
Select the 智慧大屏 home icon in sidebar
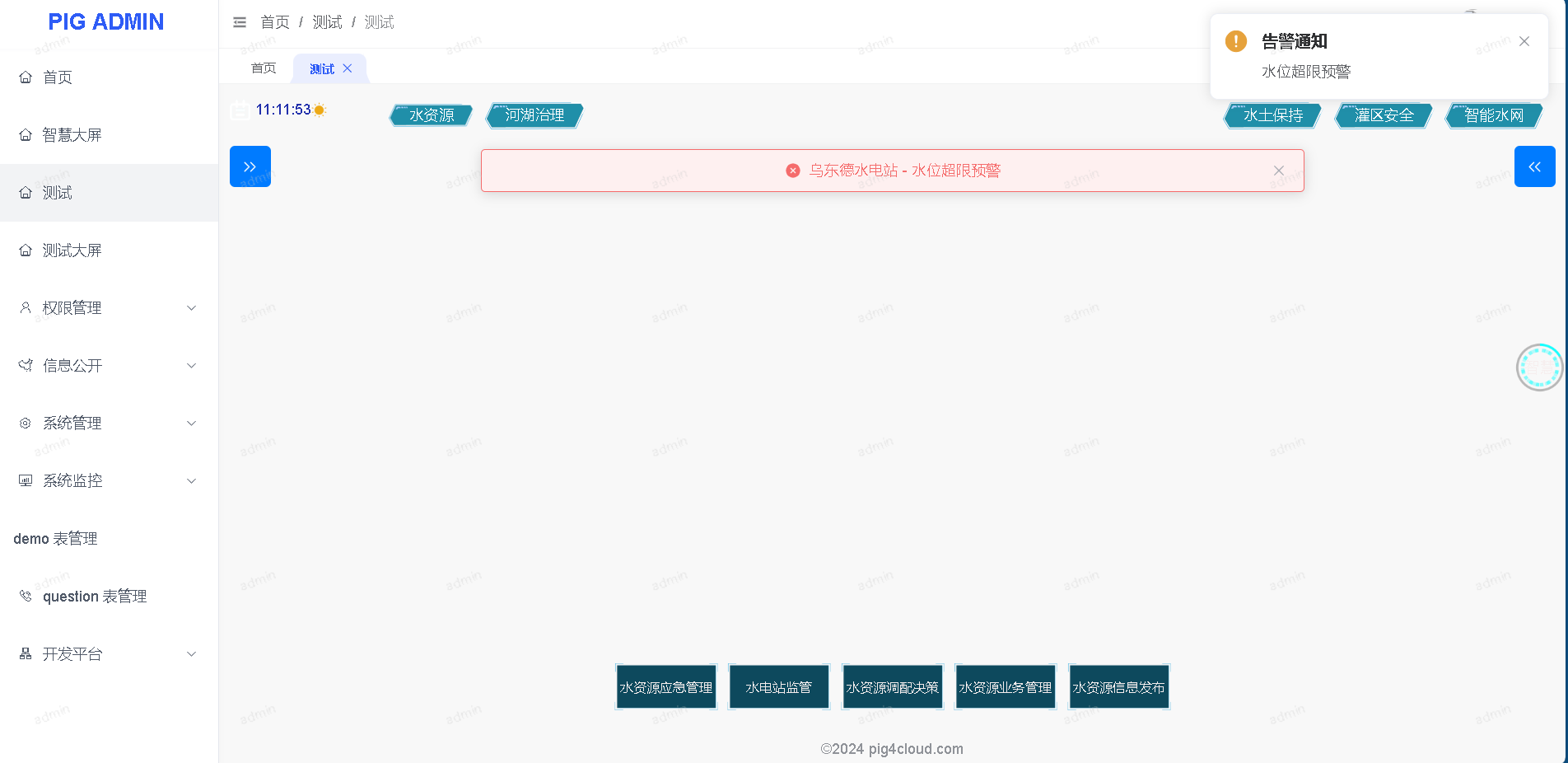25,134
